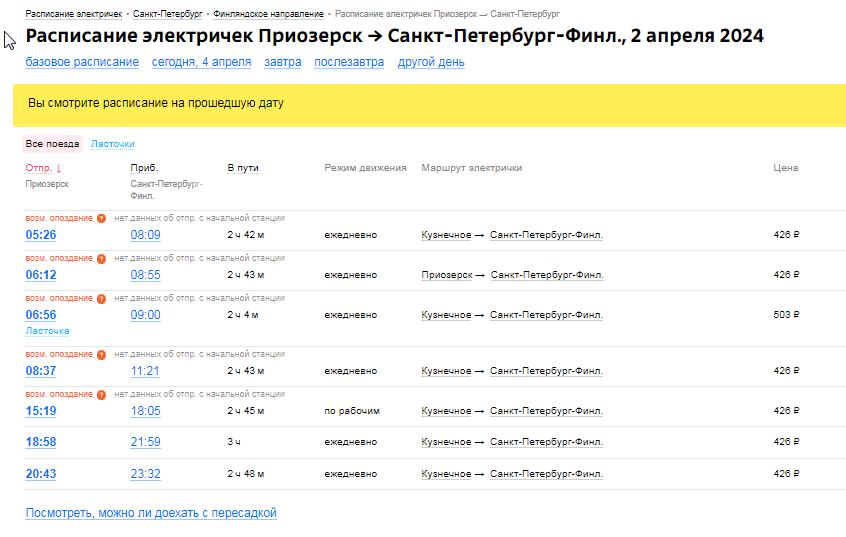This screenshot has width=846, height=537.
Task: Click the 09:00 arrival time link
Action: 145,315
